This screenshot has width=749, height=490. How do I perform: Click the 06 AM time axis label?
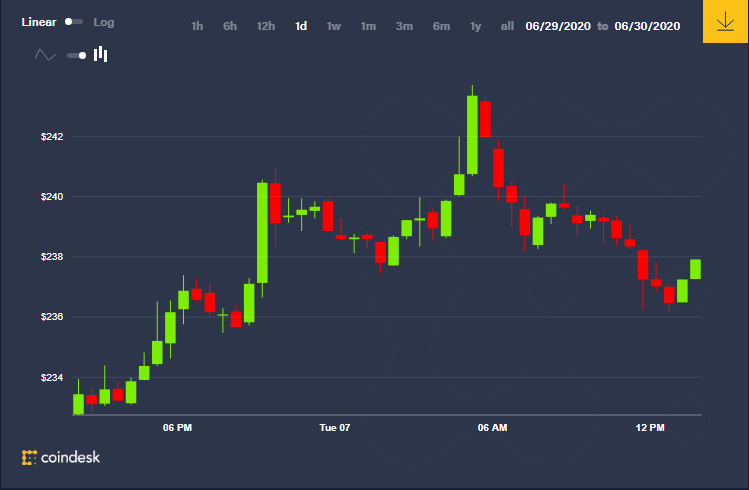[492, 428]
